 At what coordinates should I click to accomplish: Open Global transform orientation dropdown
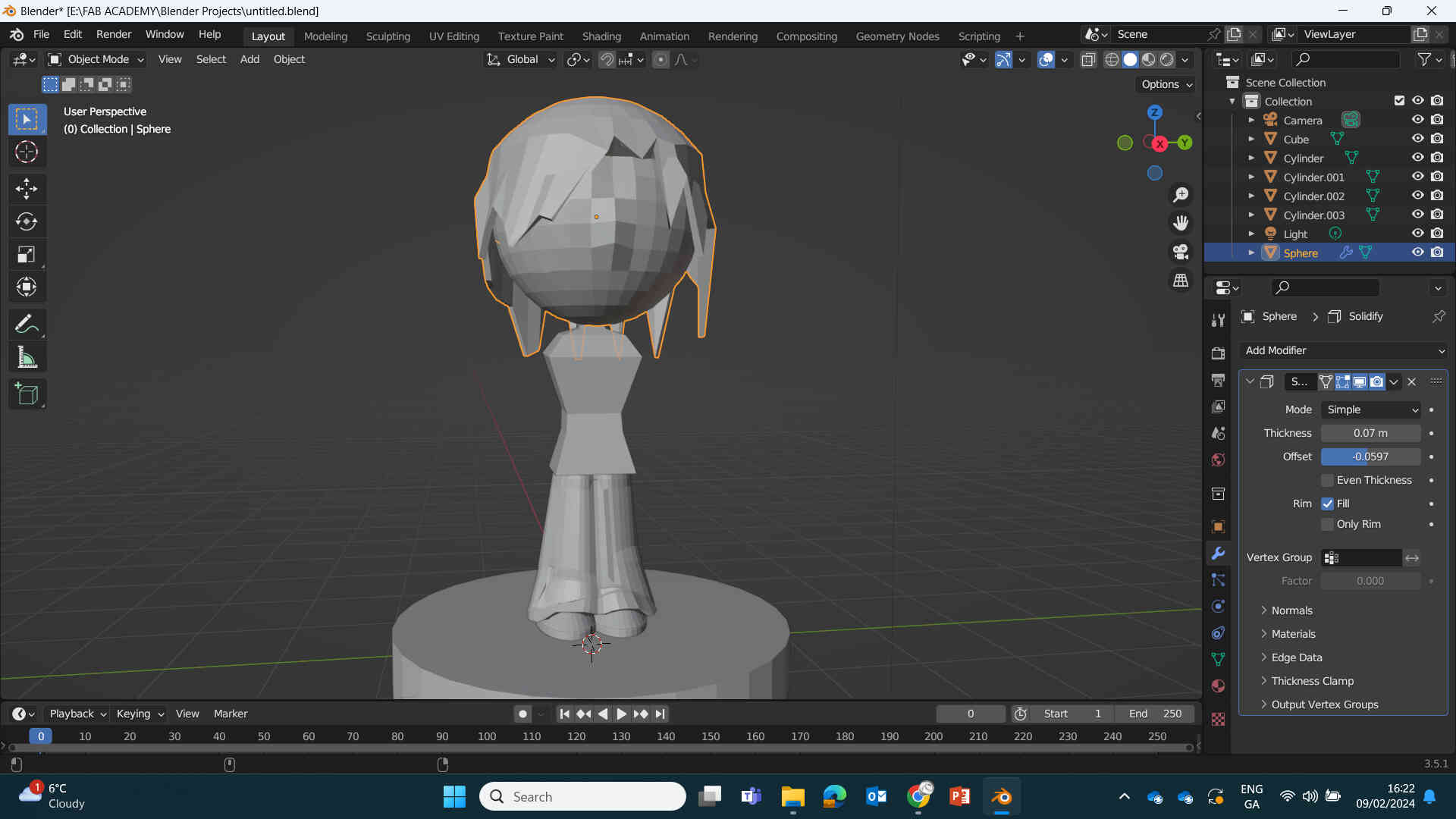(521, 59)
